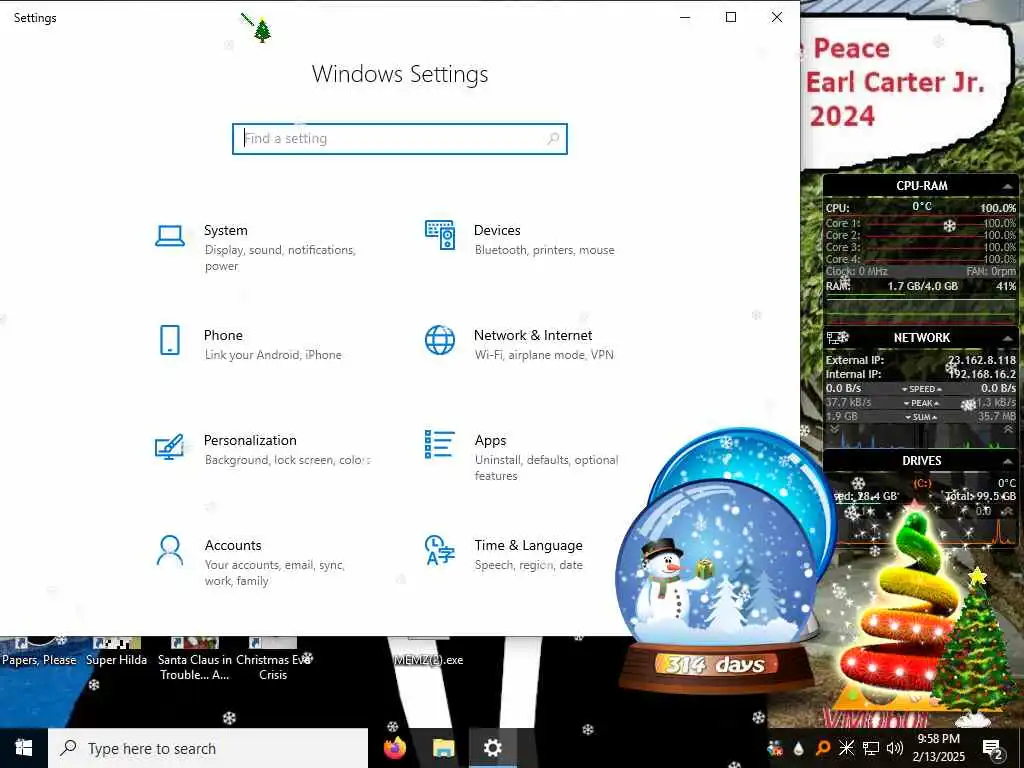Open the network tray icon
1024x768 pixels.
871,748
